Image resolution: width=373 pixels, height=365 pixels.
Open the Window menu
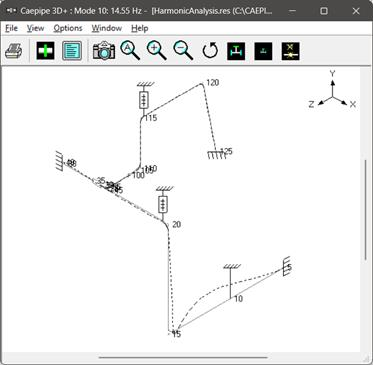107,28
